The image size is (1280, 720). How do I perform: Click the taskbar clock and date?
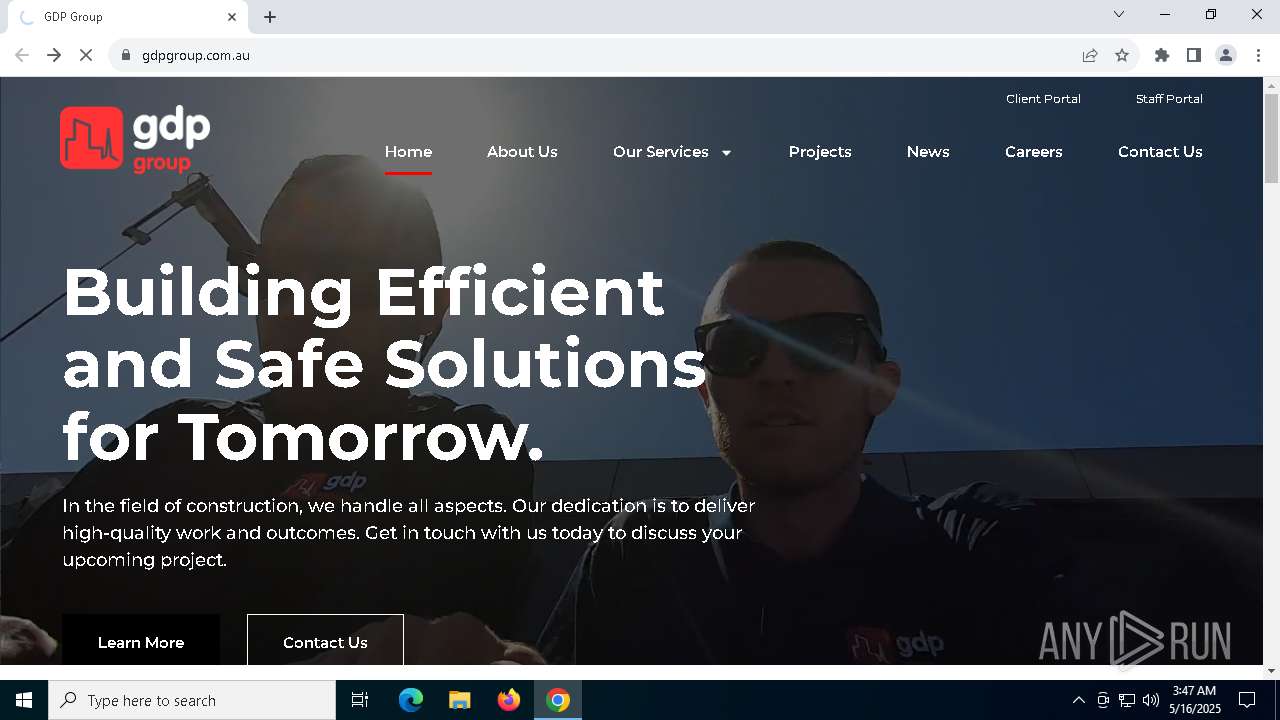(1194, 700)
